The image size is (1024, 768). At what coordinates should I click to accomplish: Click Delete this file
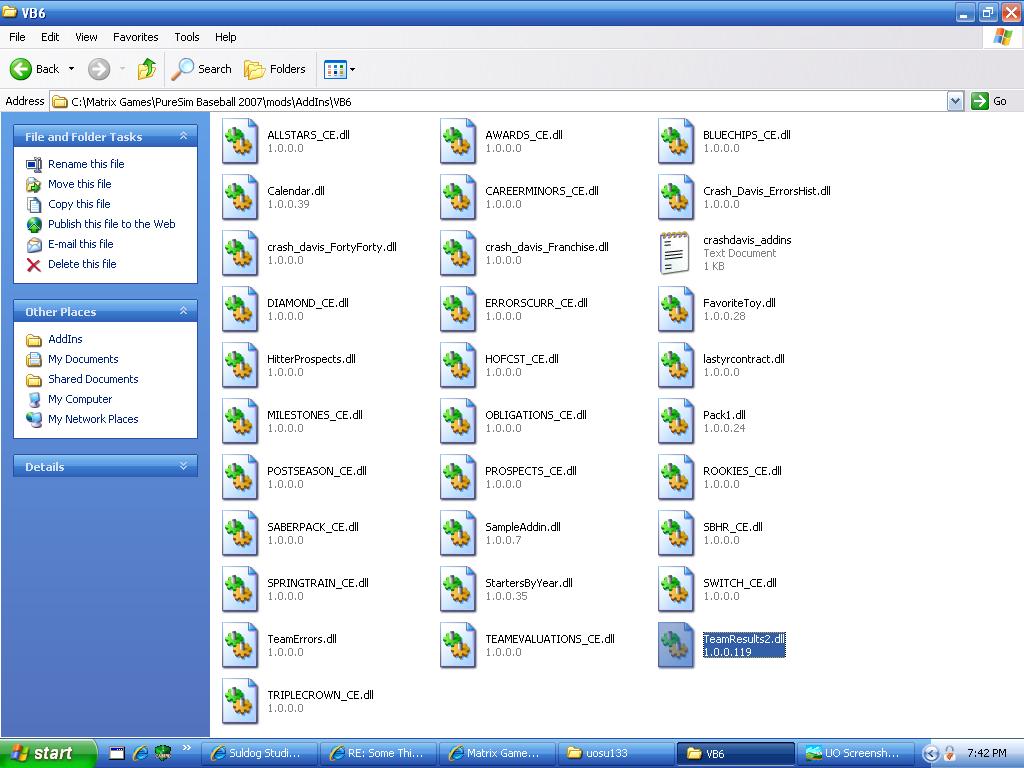82,264
